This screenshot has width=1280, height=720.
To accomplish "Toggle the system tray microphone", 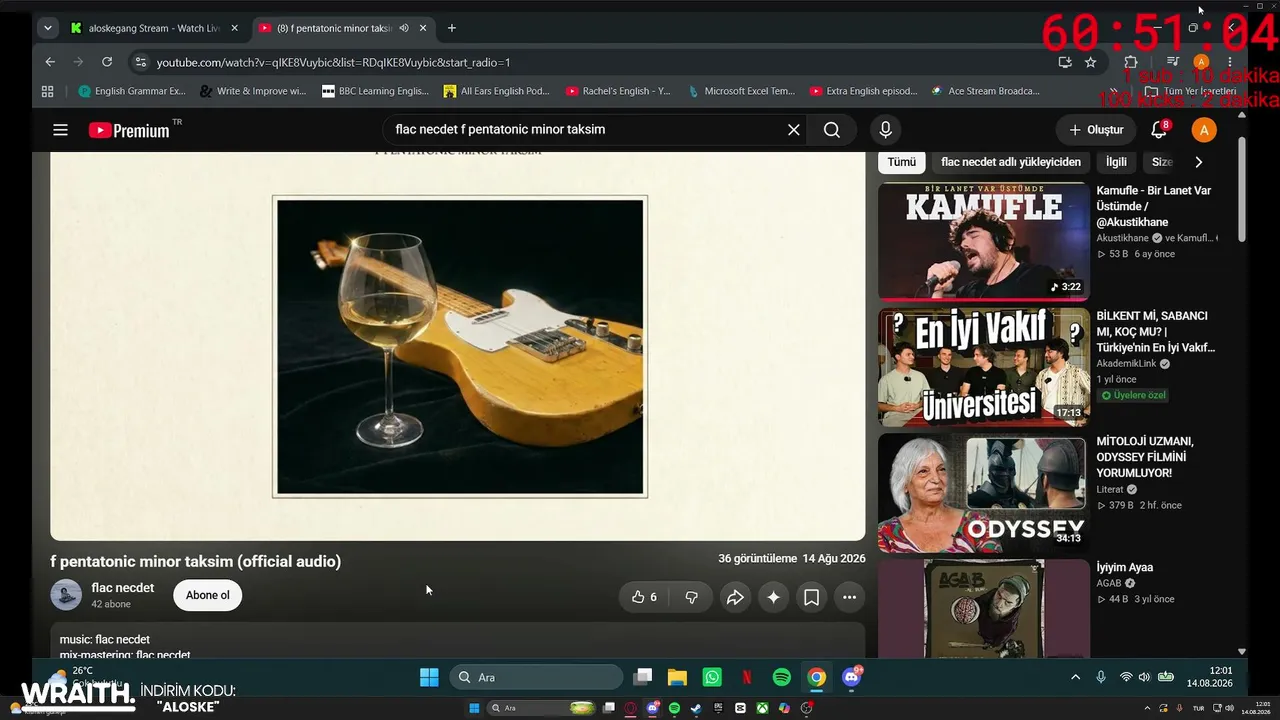I will pos(1101,677).
